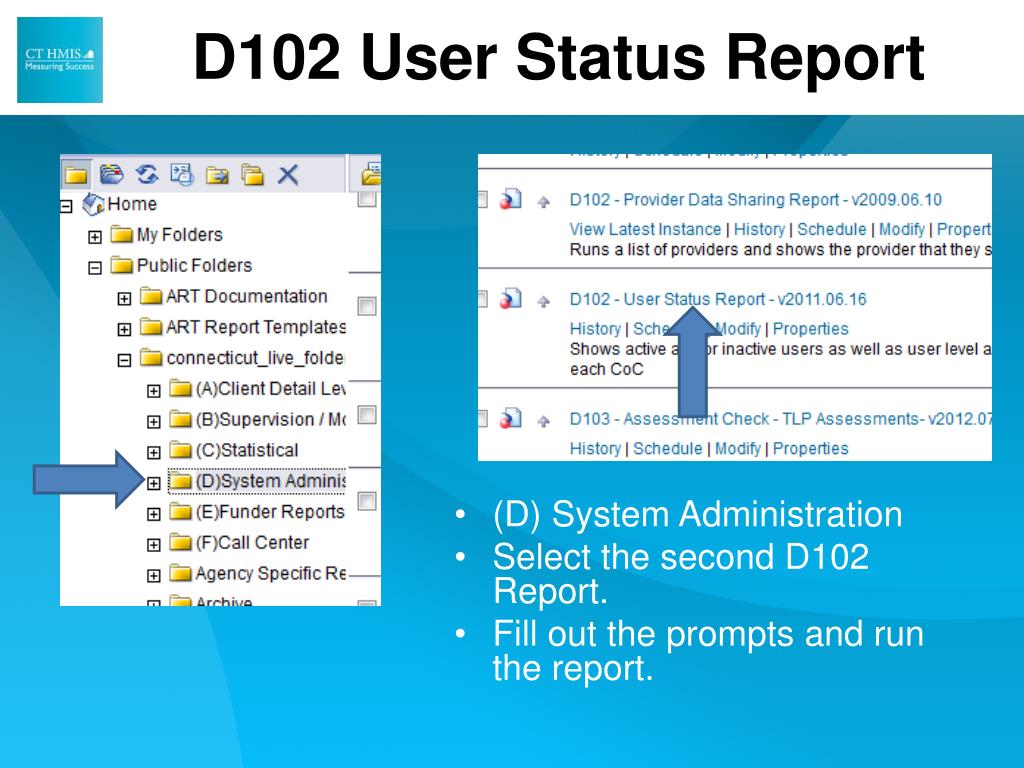
Task: Click Modify under D103 Assessment Check
Action: (737, 449)
